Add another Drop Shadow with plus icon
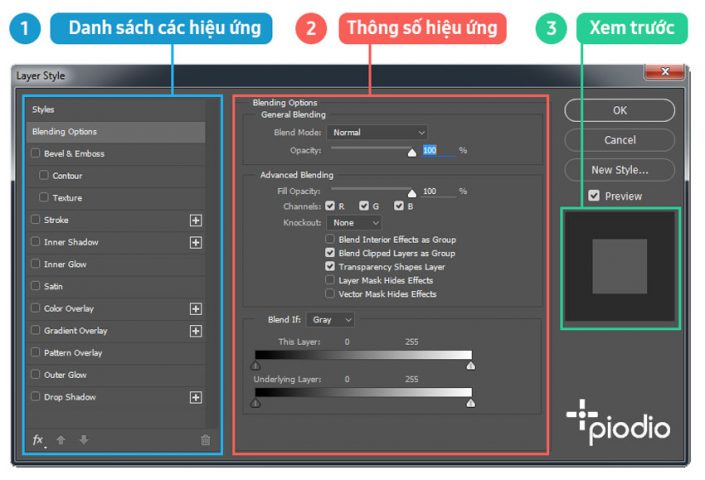705x480 pixels. tap(196, 397)
